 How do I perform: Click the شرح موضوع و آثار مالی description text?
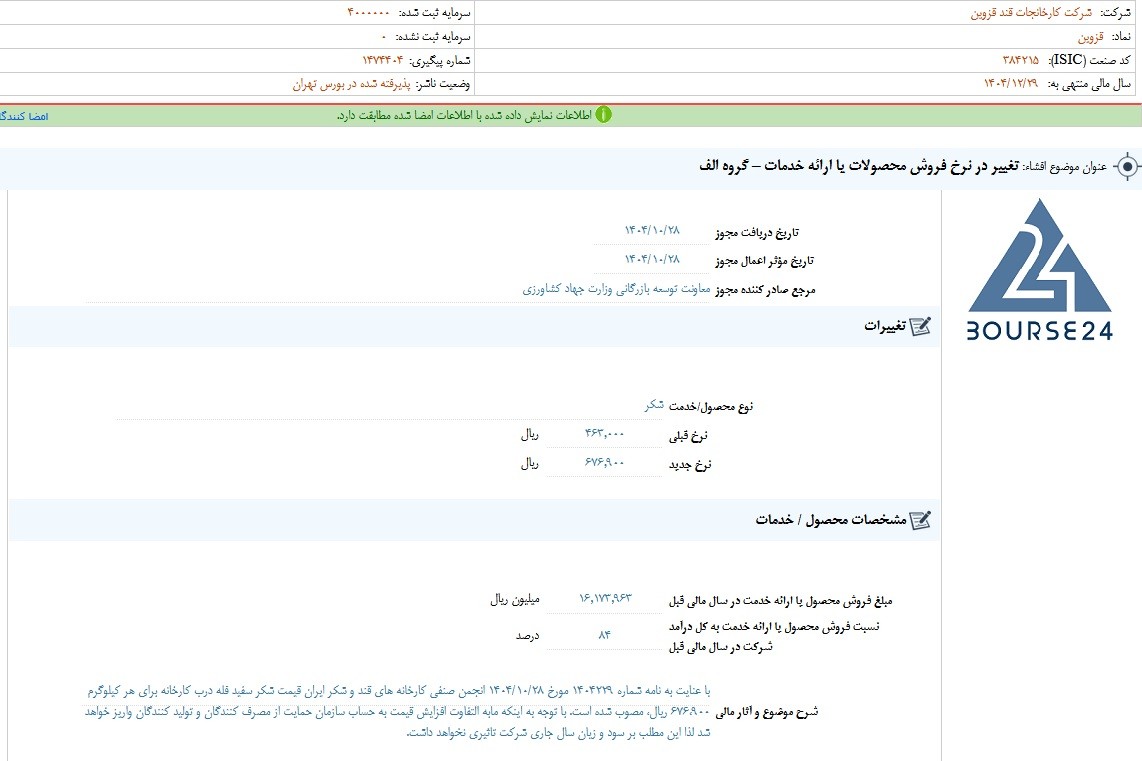(398, 711)
